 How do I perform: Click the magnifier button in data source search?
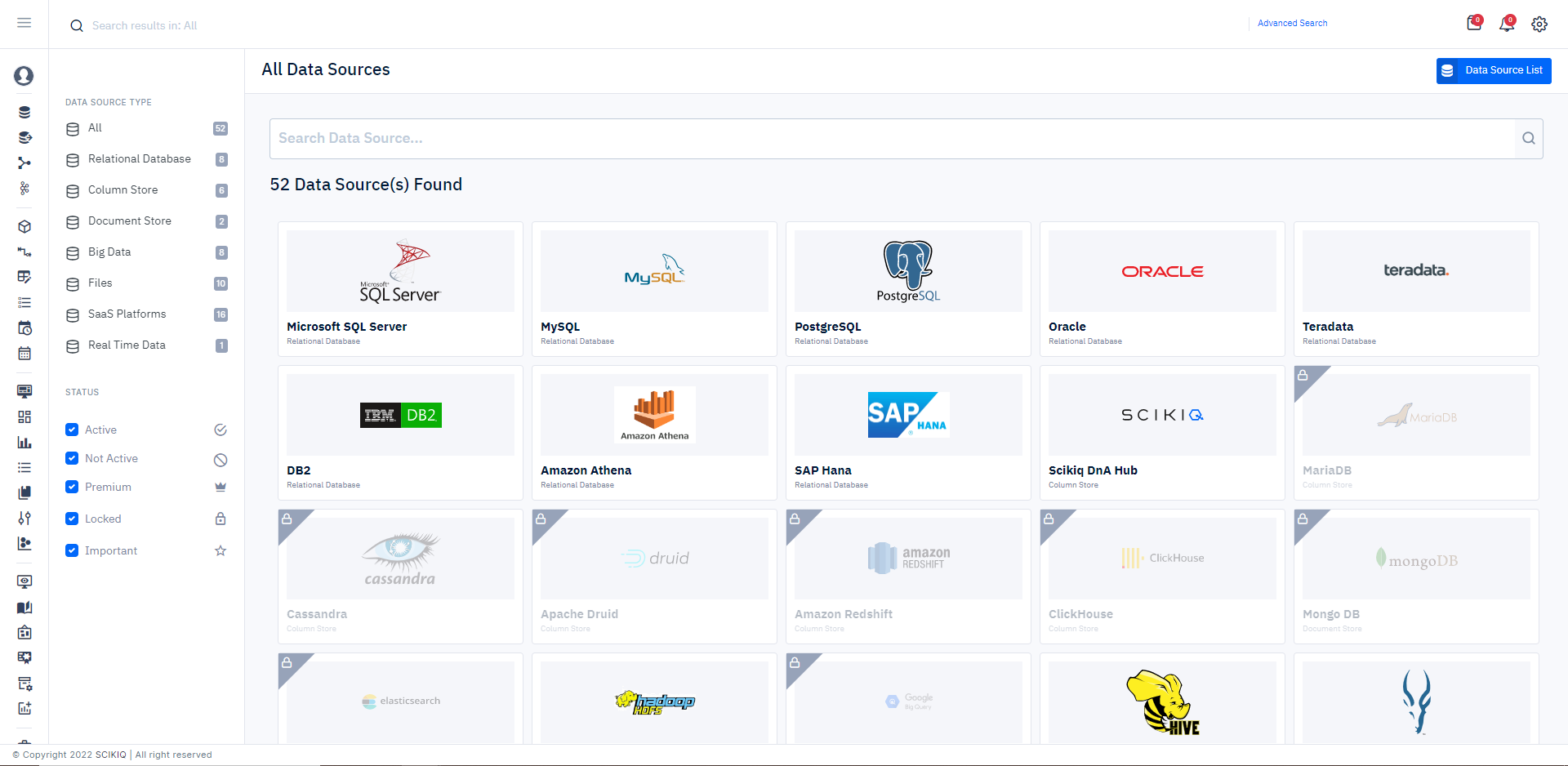[x=1529, y=139]
